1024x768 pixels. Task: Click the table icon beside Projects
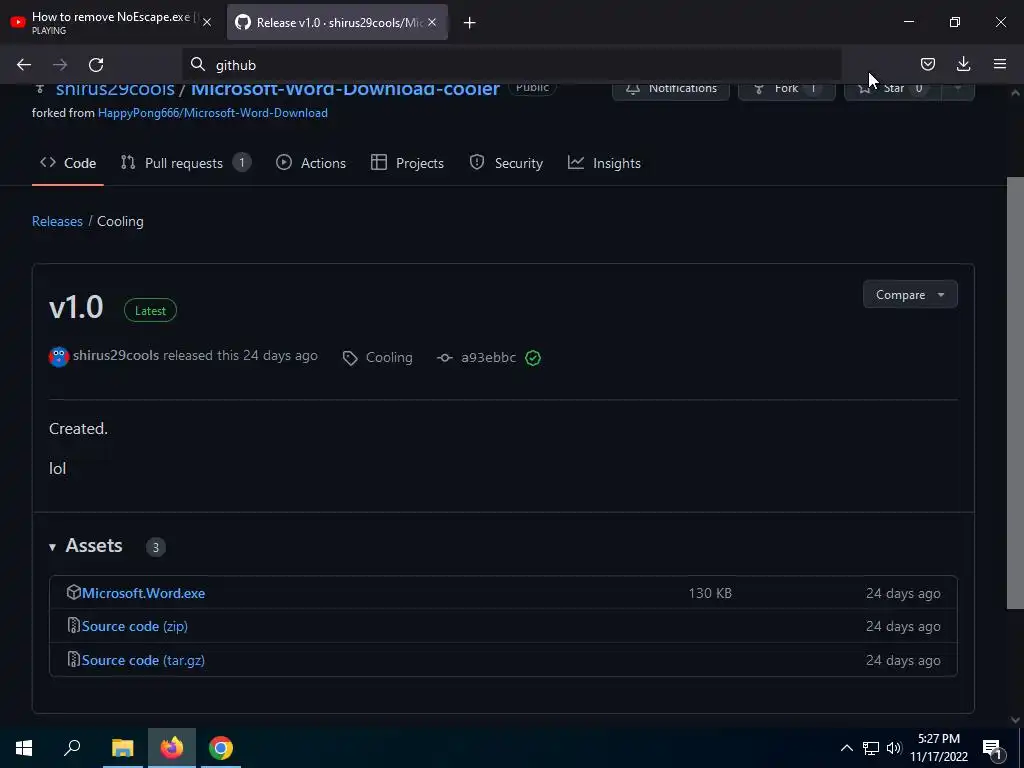pos(379,163)
